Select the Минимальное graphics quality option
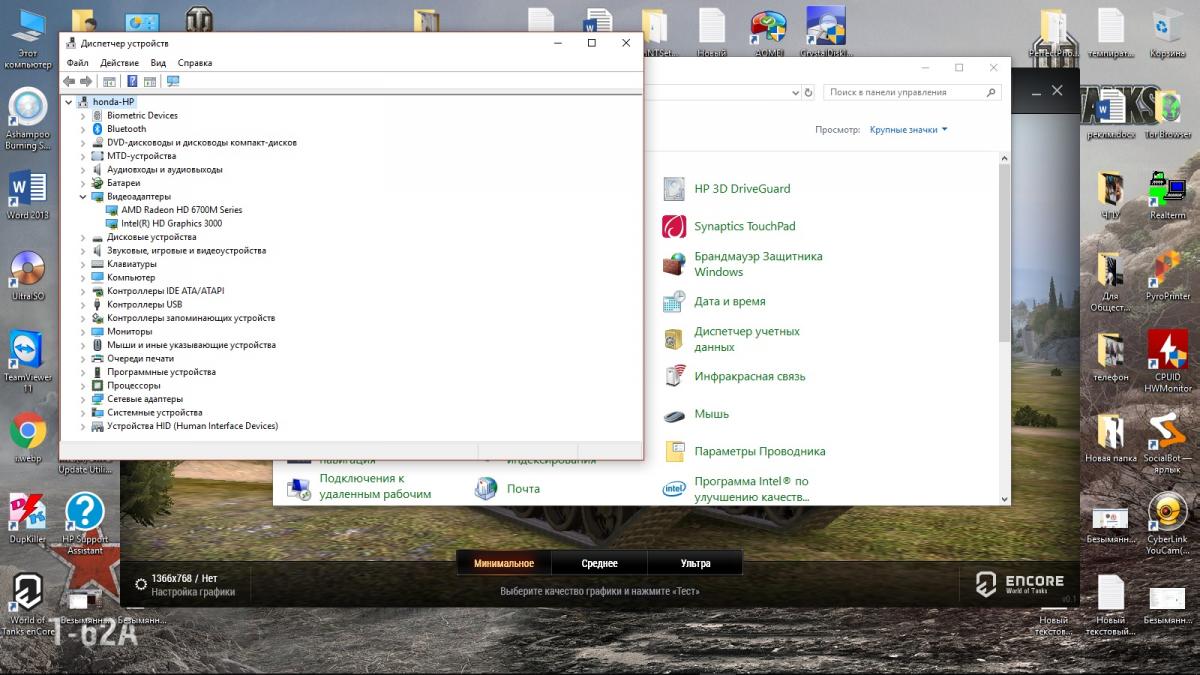Image resolution: width=1200 pixels, height=675 pixels. coord(504,563)
